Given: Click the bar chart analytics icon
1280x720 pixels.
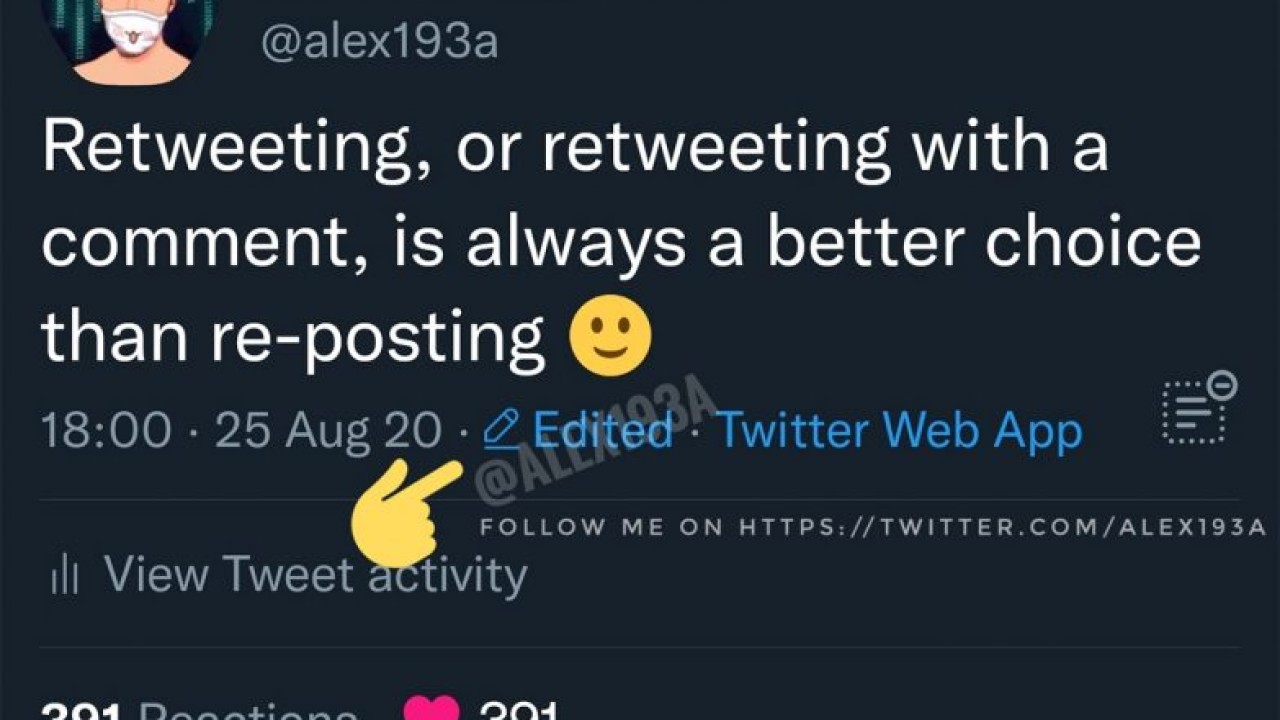Looking at the screenshot, I should (64, 575).
